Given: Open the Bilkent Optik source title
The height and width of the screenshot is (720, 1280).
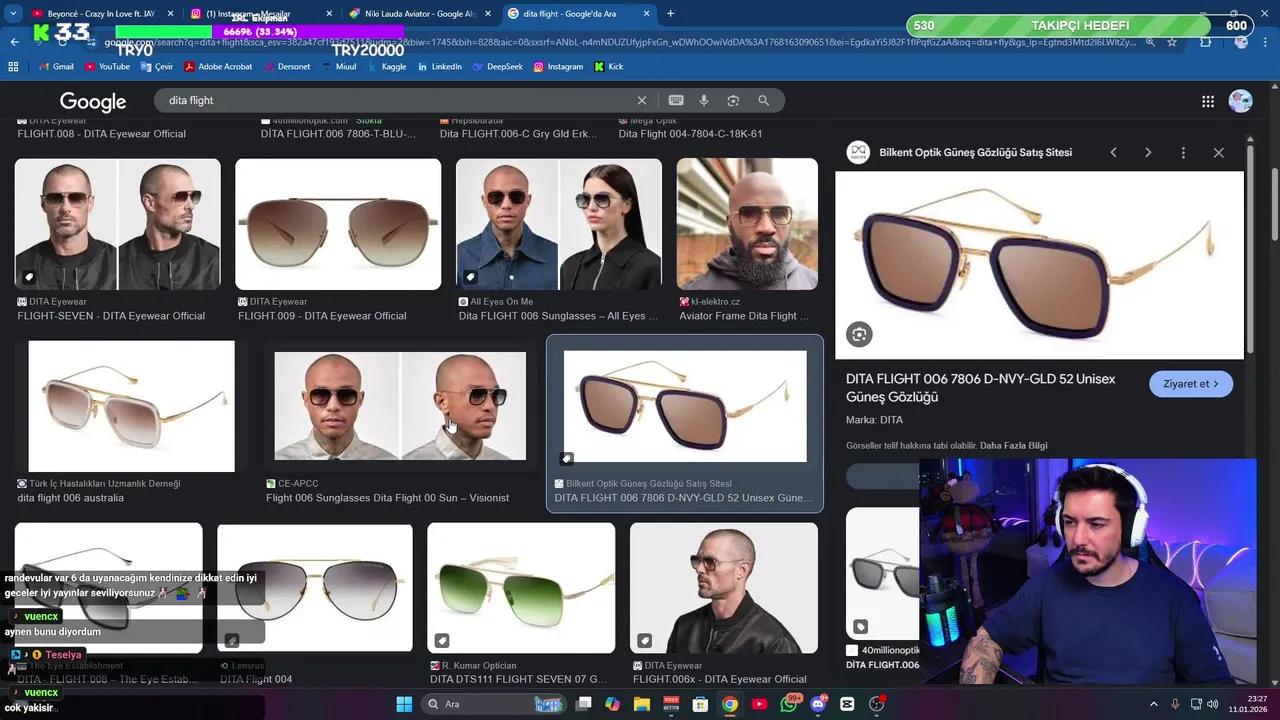Looking at the screenshot, I should click(975, 153).
